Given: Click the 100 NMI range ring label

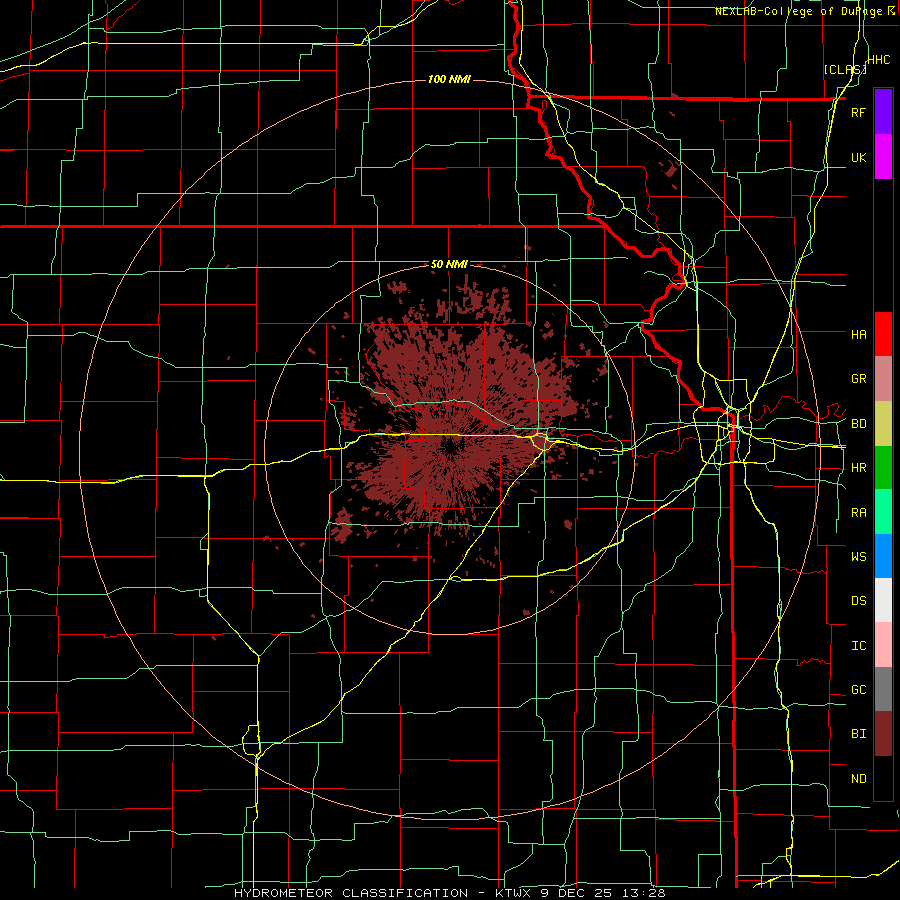Looking at the screenshot, I should [449, 79].
